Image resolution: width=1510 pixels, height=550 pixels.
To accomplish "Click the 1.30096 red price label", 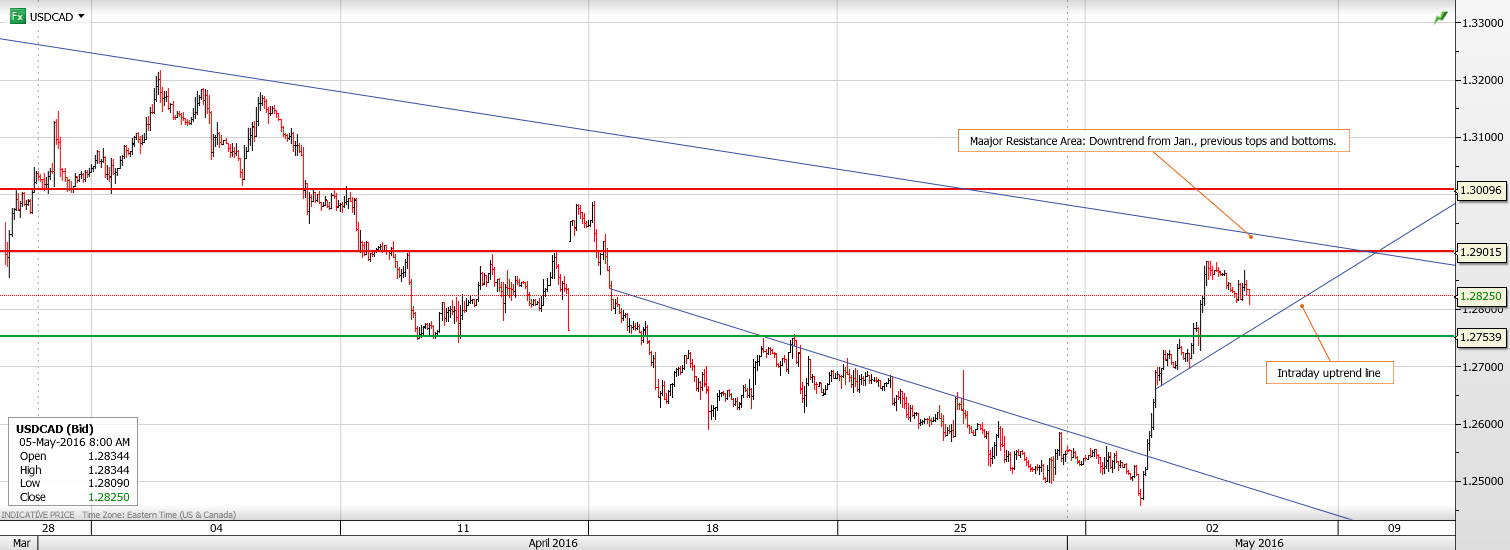I will coord(1482,189).
